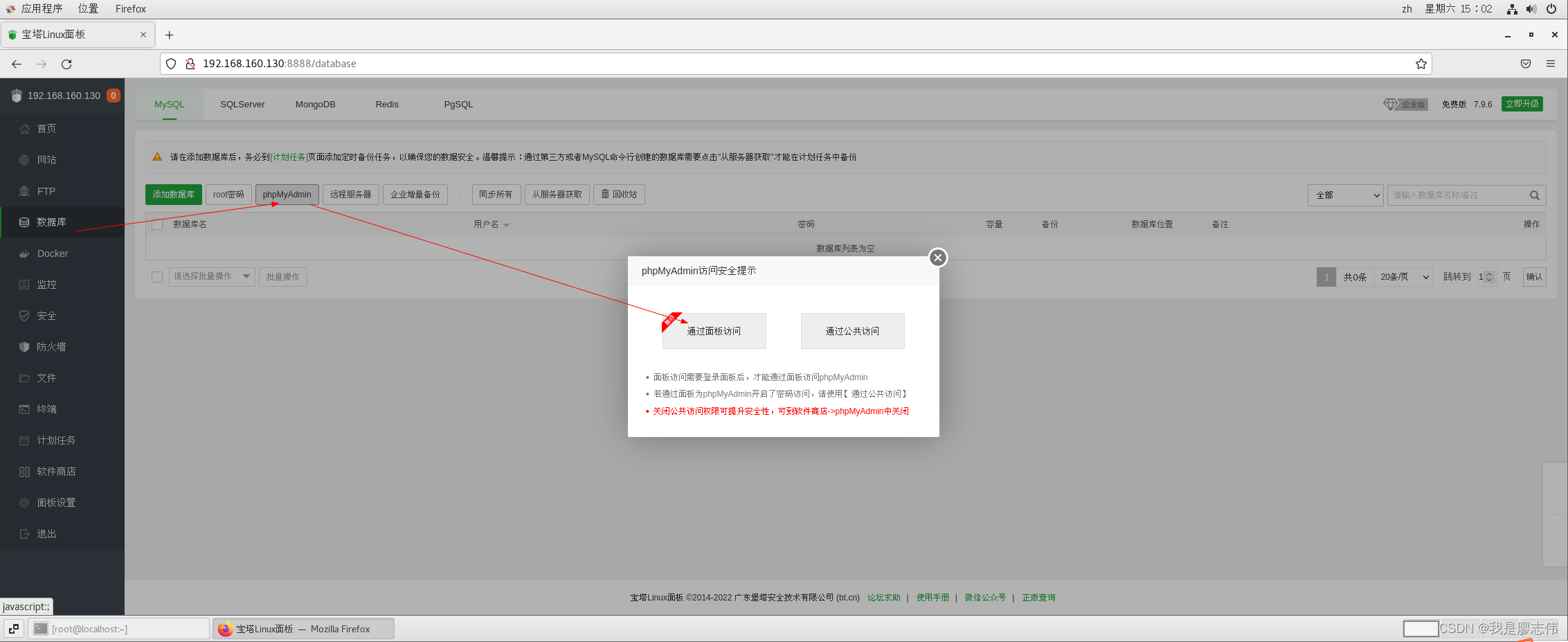Screen dimensions: 1568x642
Task: Open the 监控 monitoring sidebar item
Action: pos(62,285)
